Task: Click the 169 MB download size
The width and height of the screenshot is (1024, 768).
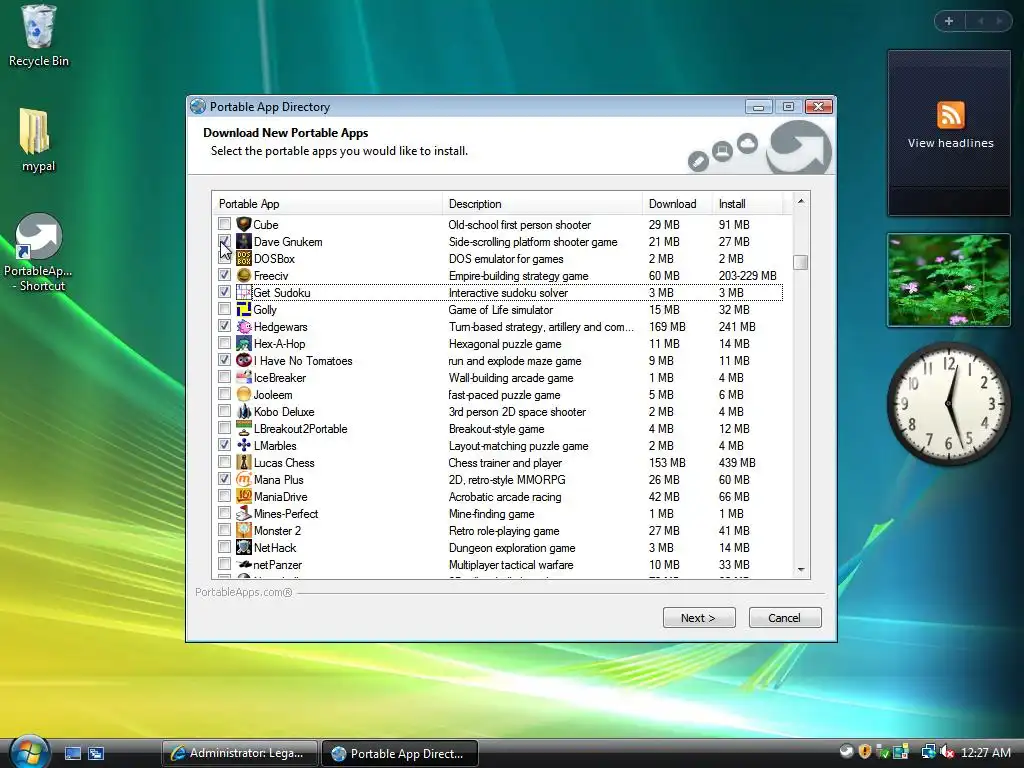Action: pos(667,327)
